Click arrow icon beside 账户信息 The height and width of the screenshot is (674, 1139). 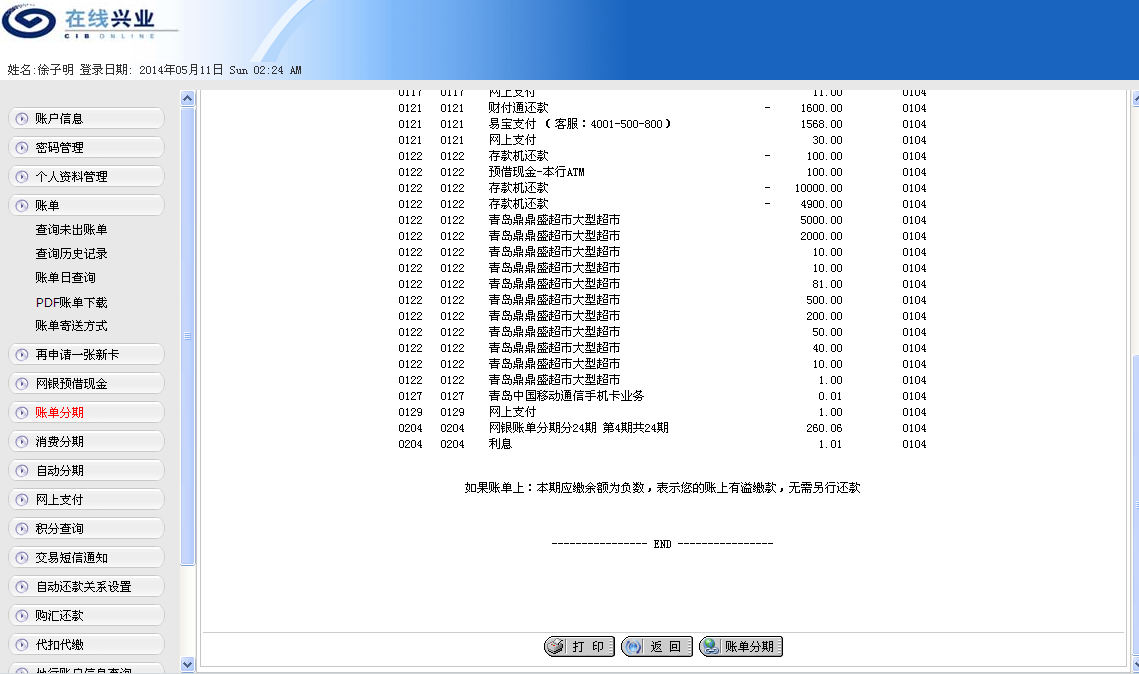pos(22,118)
